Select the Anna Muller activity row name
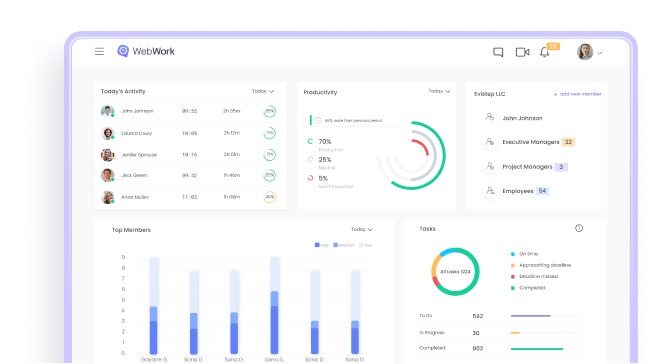Screen dimensions: 666x364 coord(135,197)
